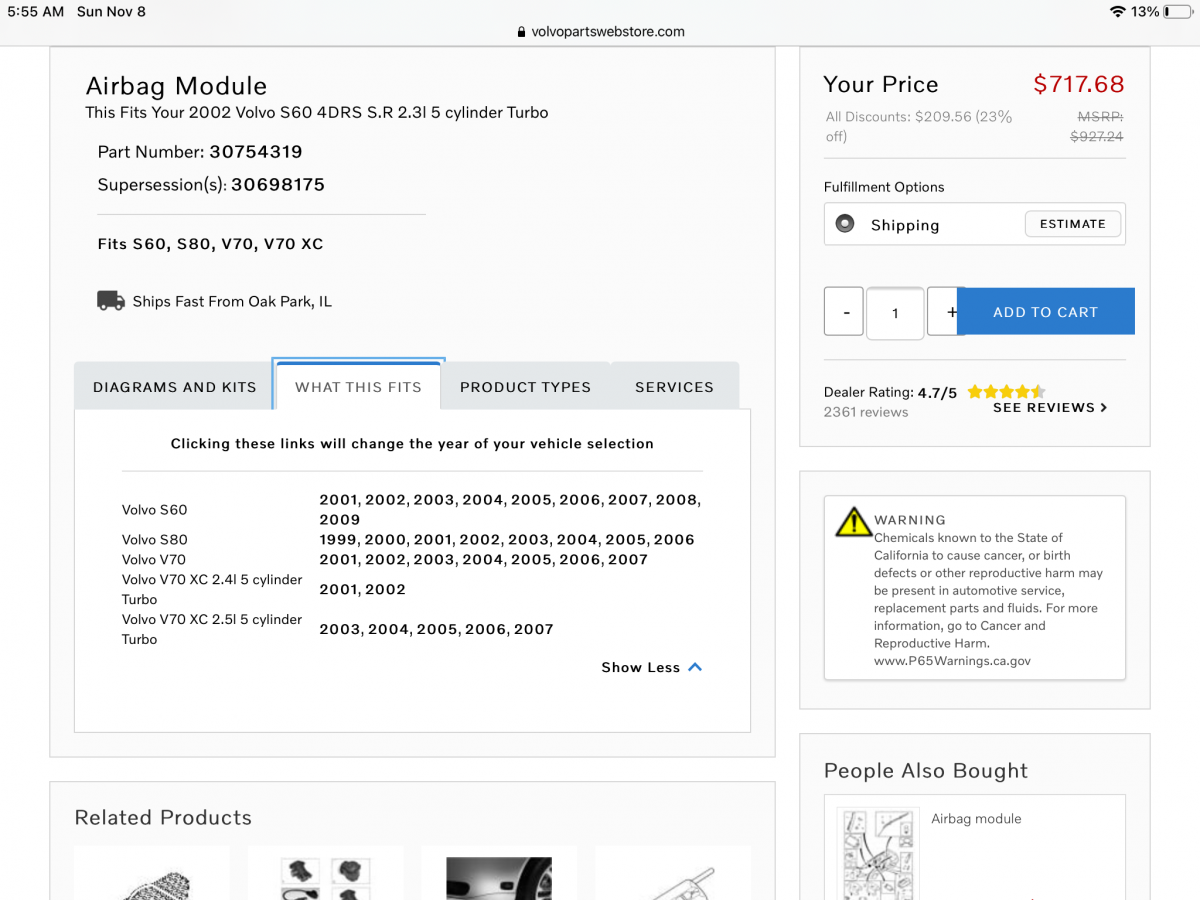Select the Shipping fulfillment radio button
The width and height of the screenshot is (1200, 900).
coord(845,224)
